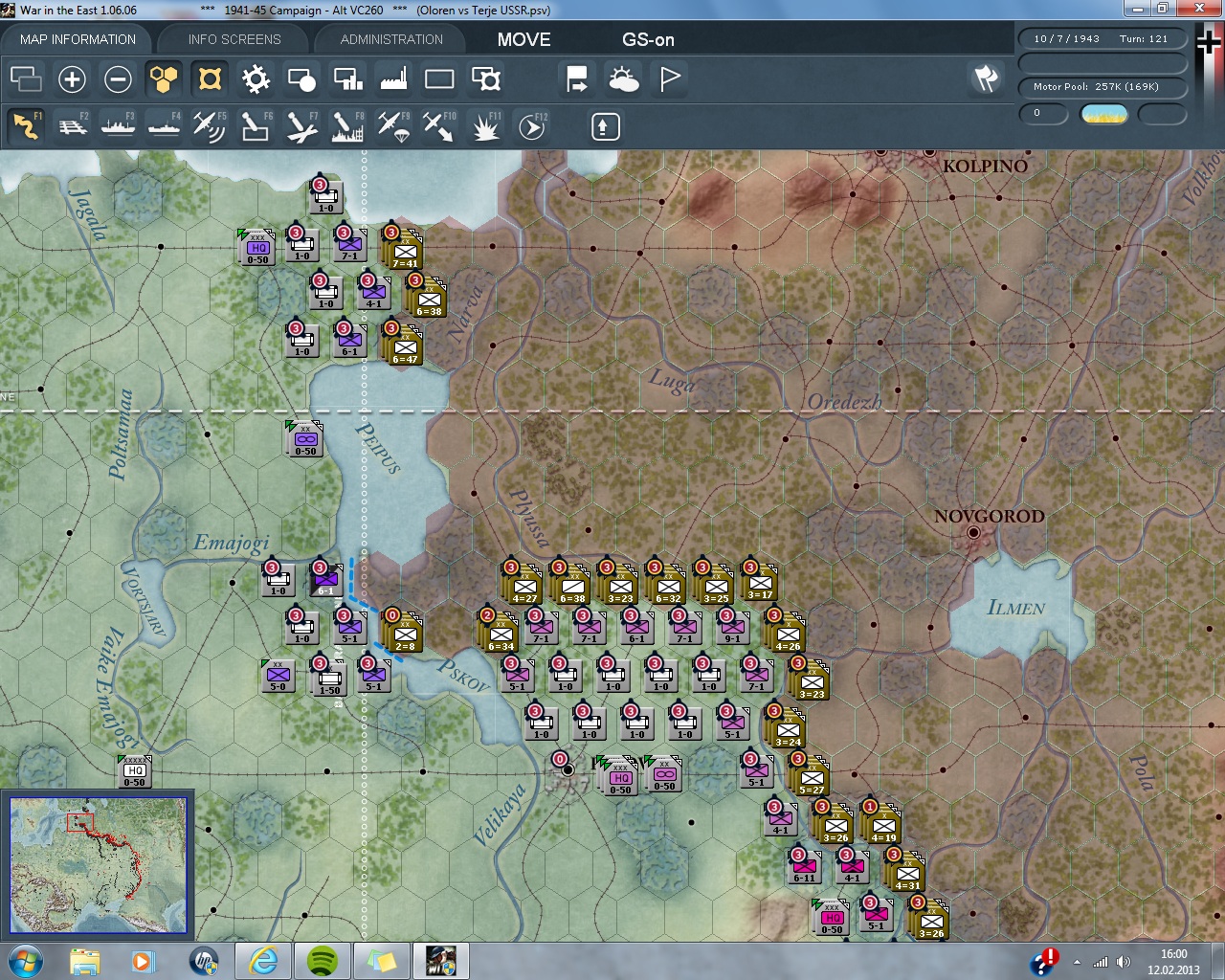This screenshot has width=1225, height=980.
Task: Toggle the overlapping windows unit display icon
Action: (x=26, y=79)
